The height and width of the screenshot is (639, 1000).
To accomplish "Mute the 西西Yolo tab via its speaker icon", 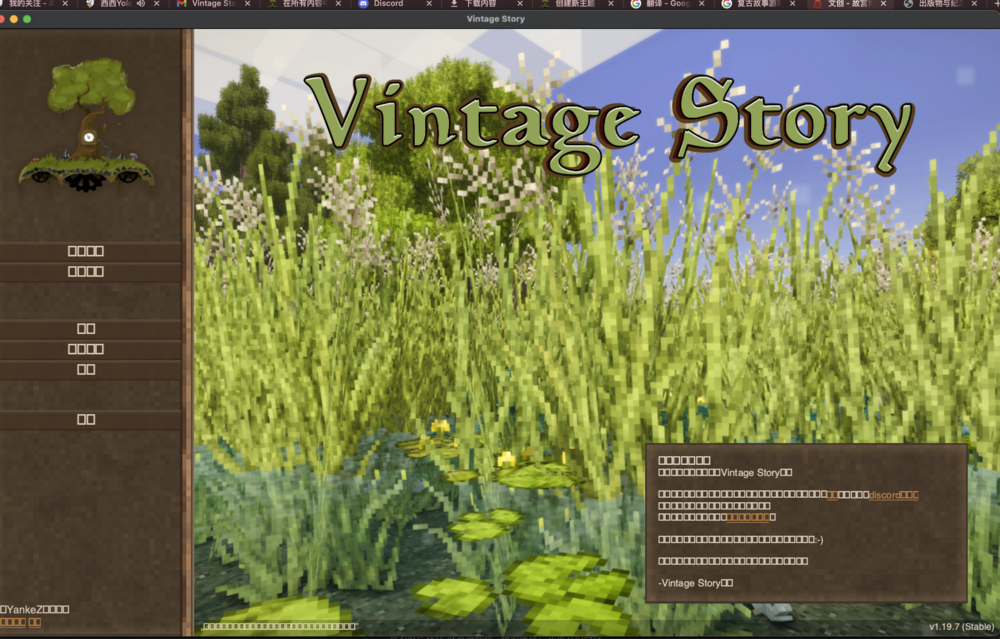I will click(x=140, y=4).
